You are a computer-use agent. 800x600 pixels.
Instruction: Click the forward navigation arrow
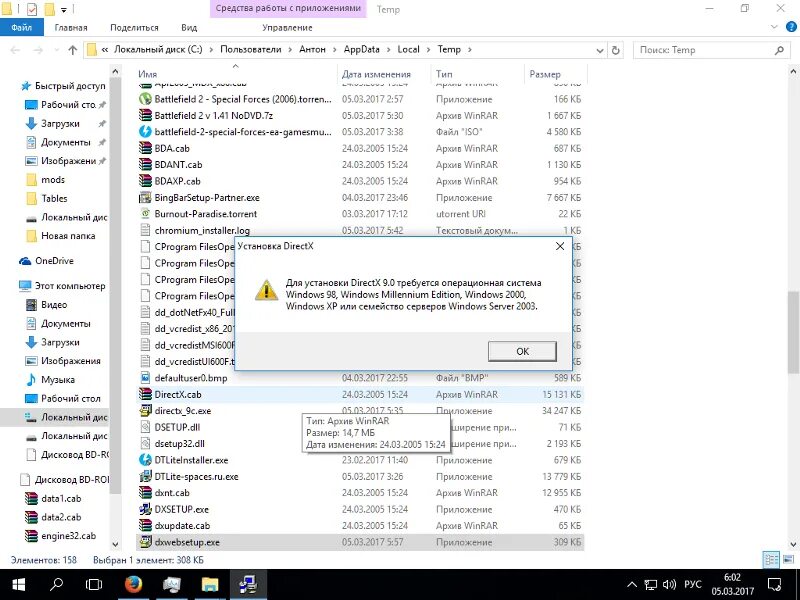[38, 50]
